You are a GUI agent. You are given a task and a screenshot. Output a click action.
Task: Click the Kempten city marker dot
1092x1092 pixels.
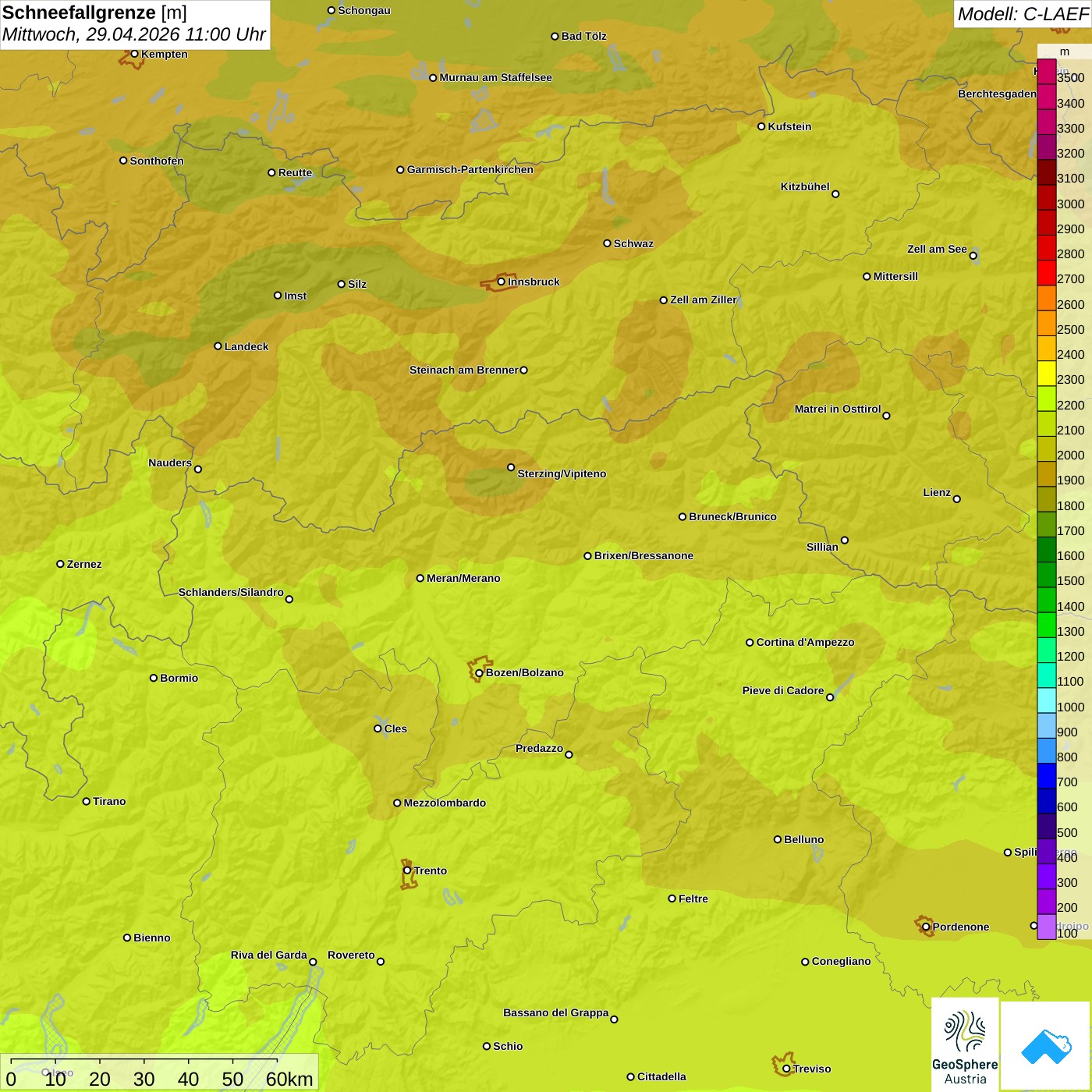[134, 54]
